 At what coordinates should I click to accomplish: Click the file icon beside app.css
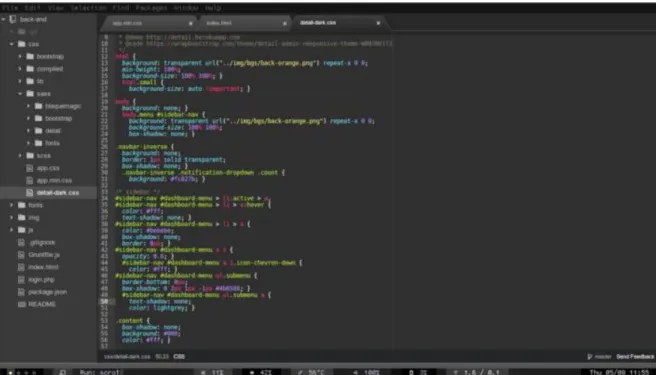point(30,168)
